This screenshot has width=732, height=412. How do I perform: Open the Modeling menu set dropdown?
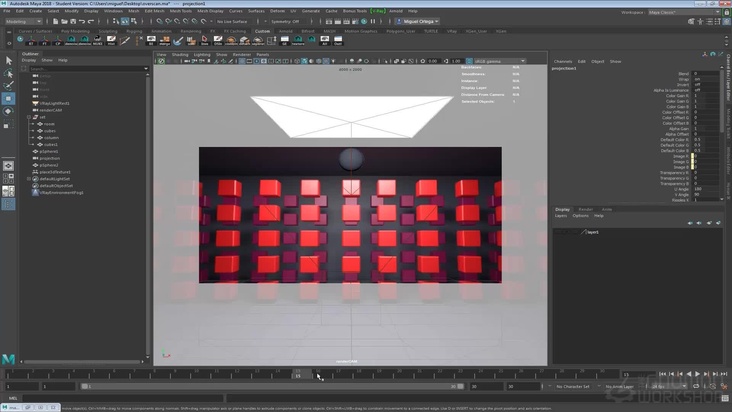tap(24, 21)
